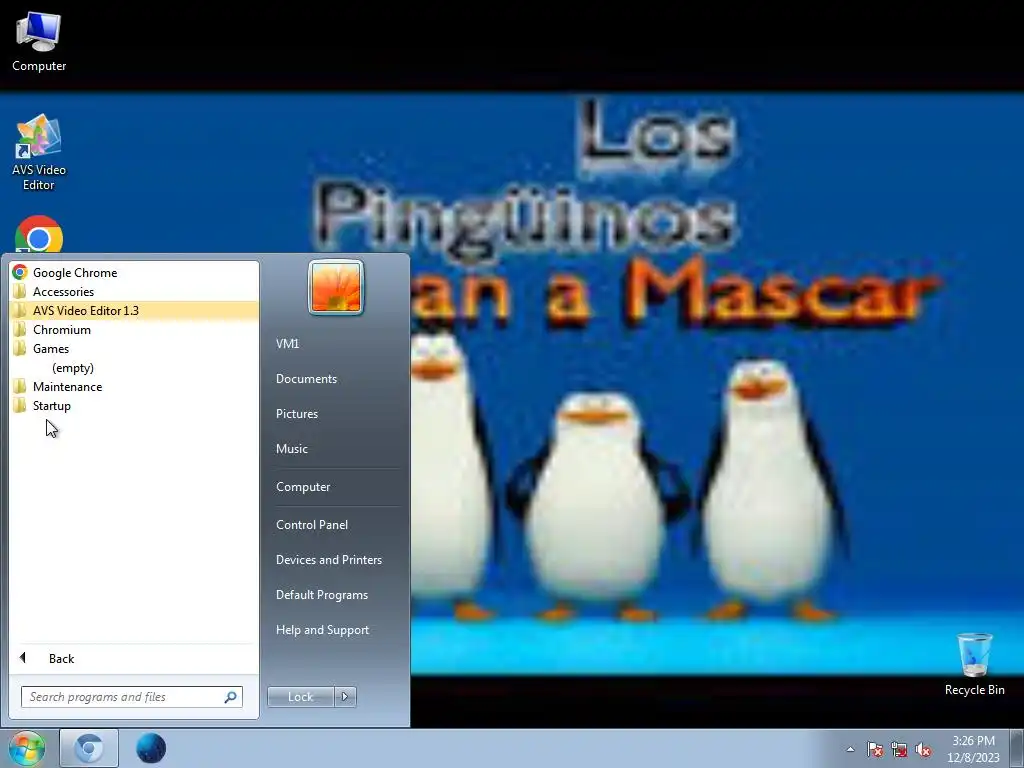Click the Chromium taskbar icon
The width and height of the screenshot is (1024, 768).
pyautogui.click(x=89, y=748)
